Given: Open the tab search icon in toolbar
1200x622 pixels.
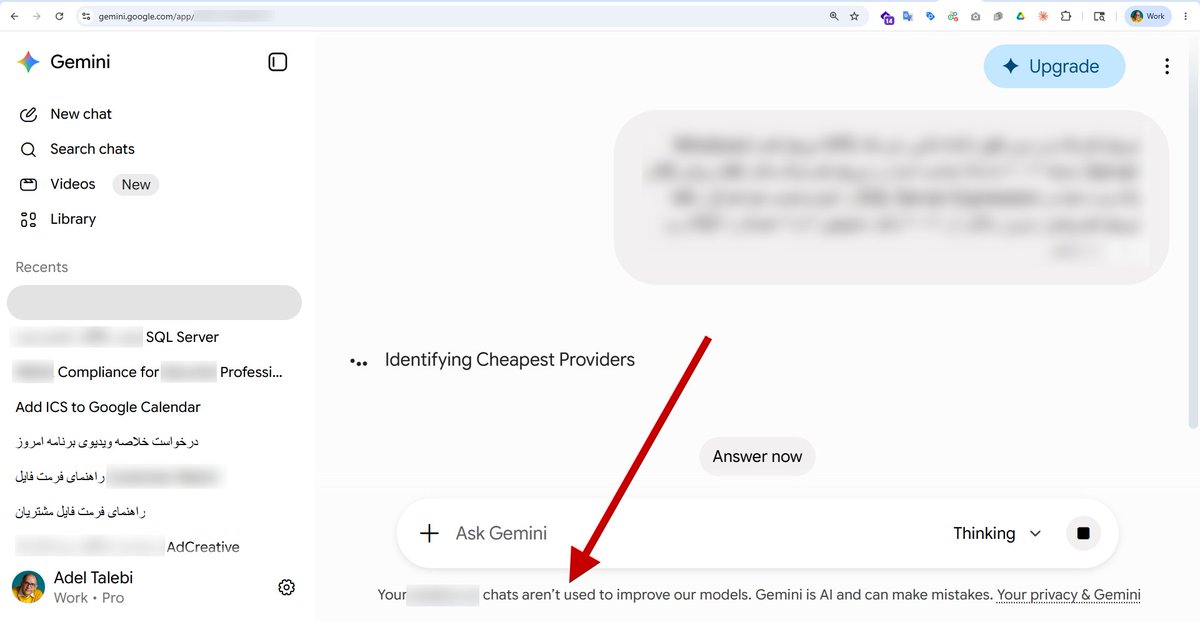Looking at the screenshot, I should pyautogui.click(x=1099, y=16).
